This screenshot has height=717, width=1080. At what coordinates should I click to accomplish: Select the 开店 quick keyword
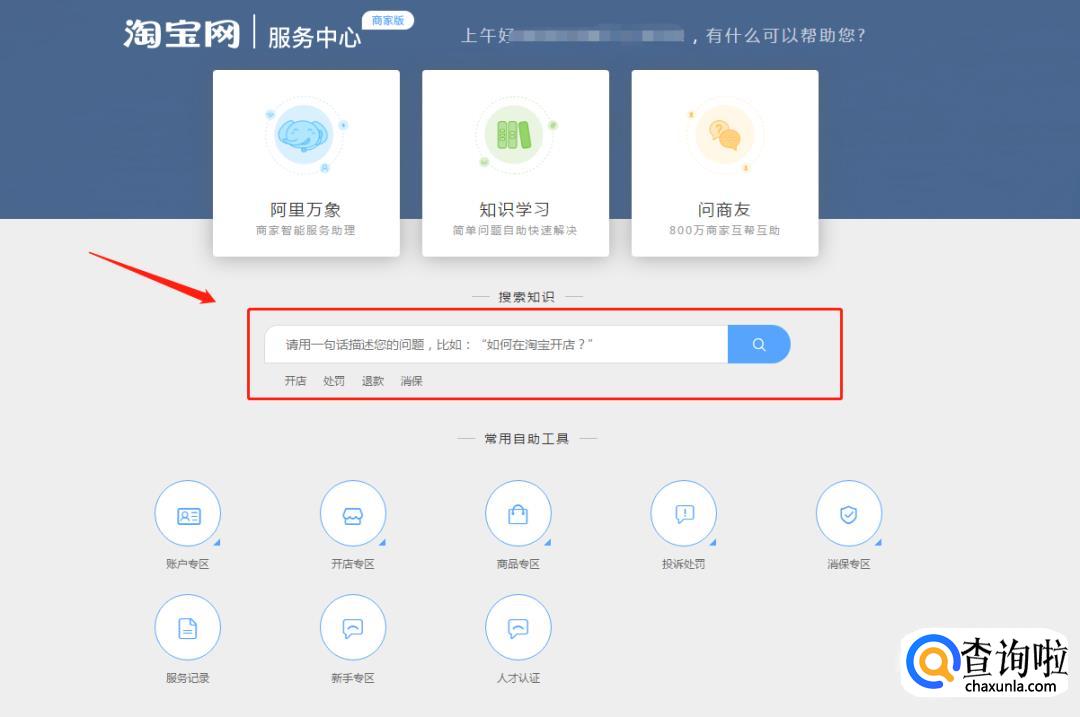[295, 381]
